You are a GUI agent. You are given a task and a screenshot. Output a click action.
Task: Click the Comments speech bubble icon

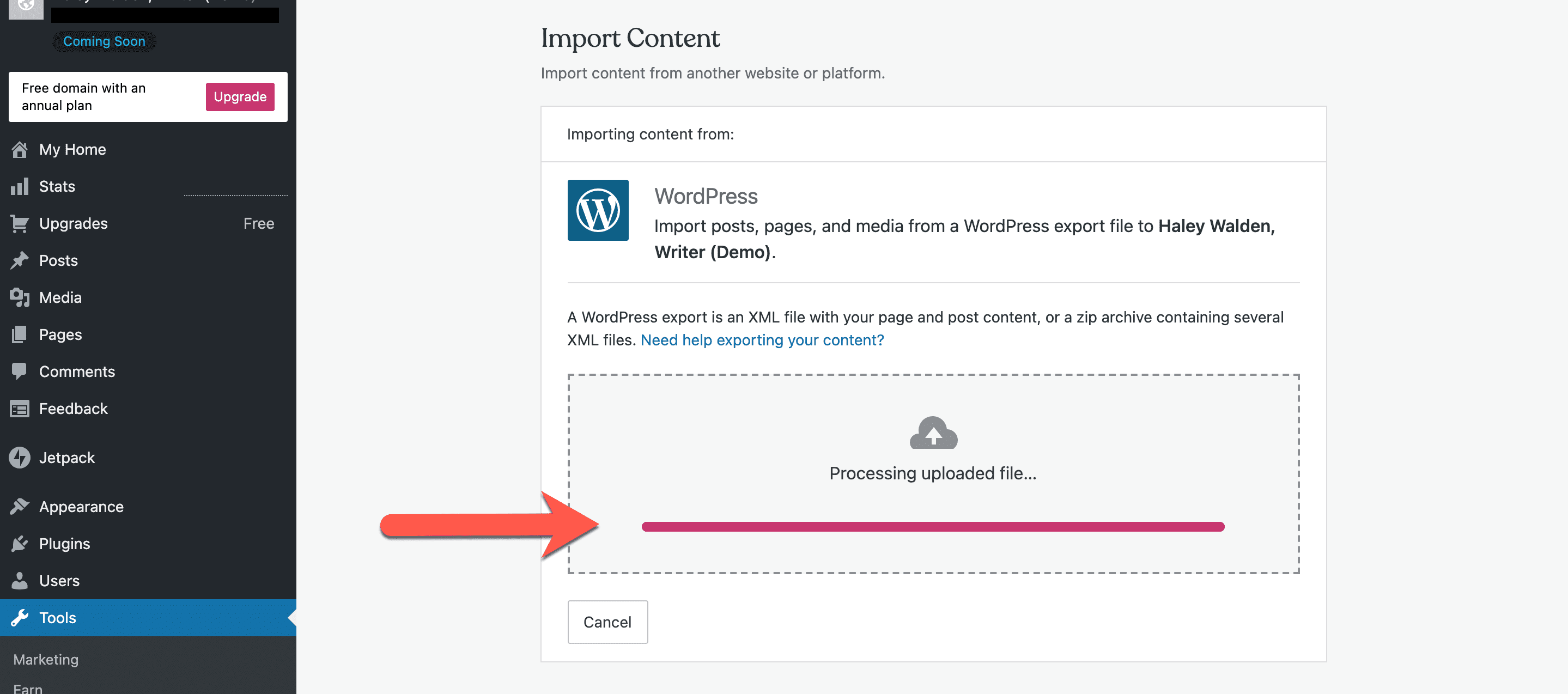coord(20,372)
